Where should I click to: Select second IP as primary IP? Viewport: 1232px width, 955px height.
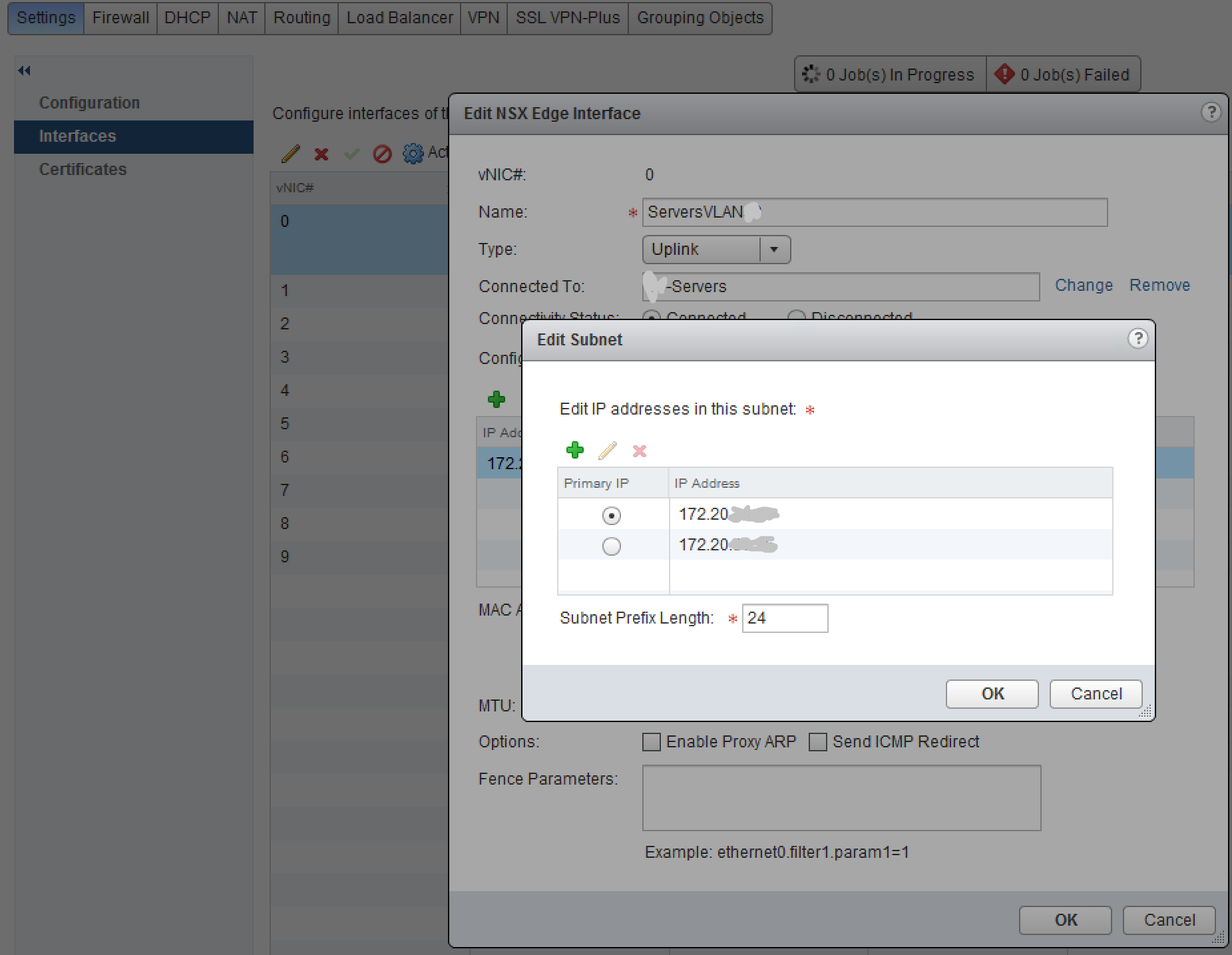tap(611, 546)
